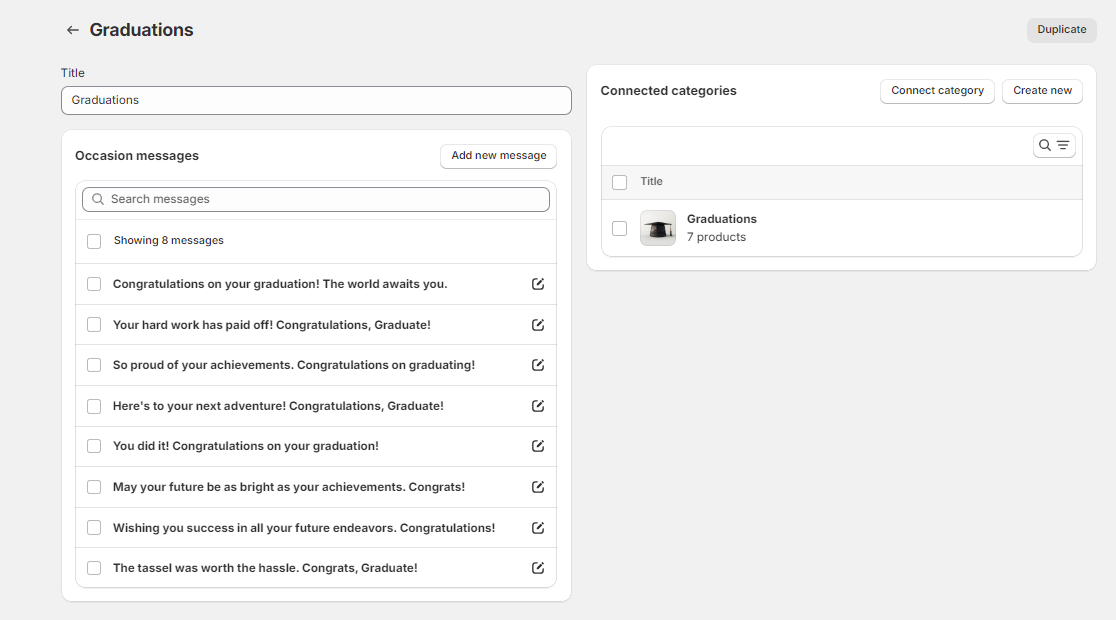Edit the 'Wishing you success' message

(x=538, y=528)
